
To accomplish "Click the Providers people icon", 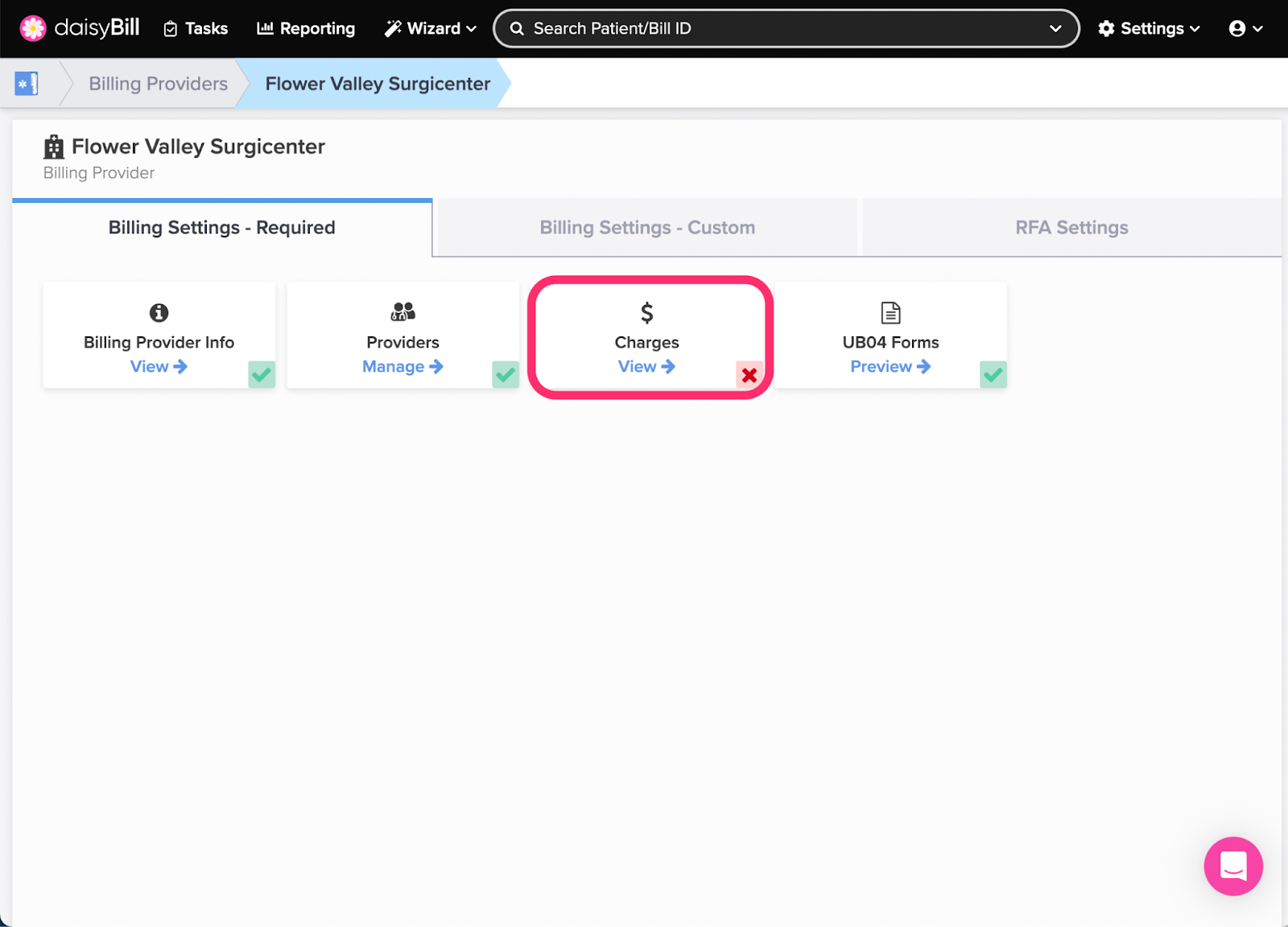I will [402, 311].
